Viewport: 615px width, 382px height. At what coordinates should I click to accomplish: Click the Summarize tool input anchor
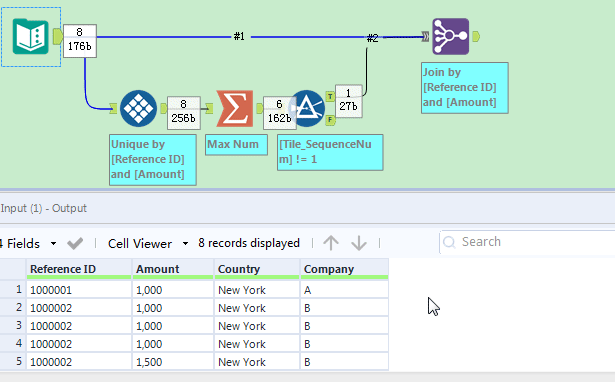coord(209,108)
